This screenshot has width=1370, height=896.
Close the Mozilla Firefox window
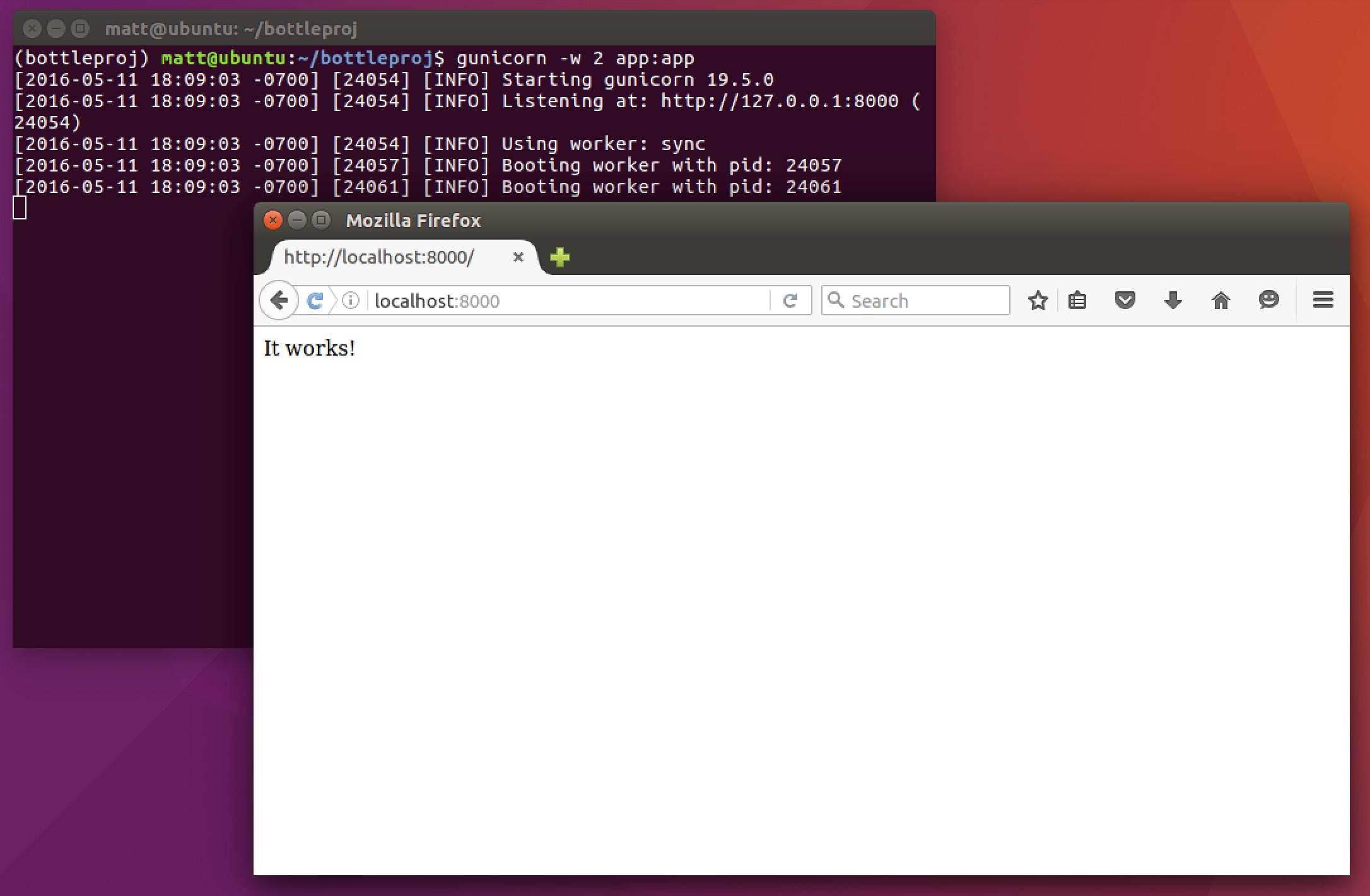coord(272,220)
